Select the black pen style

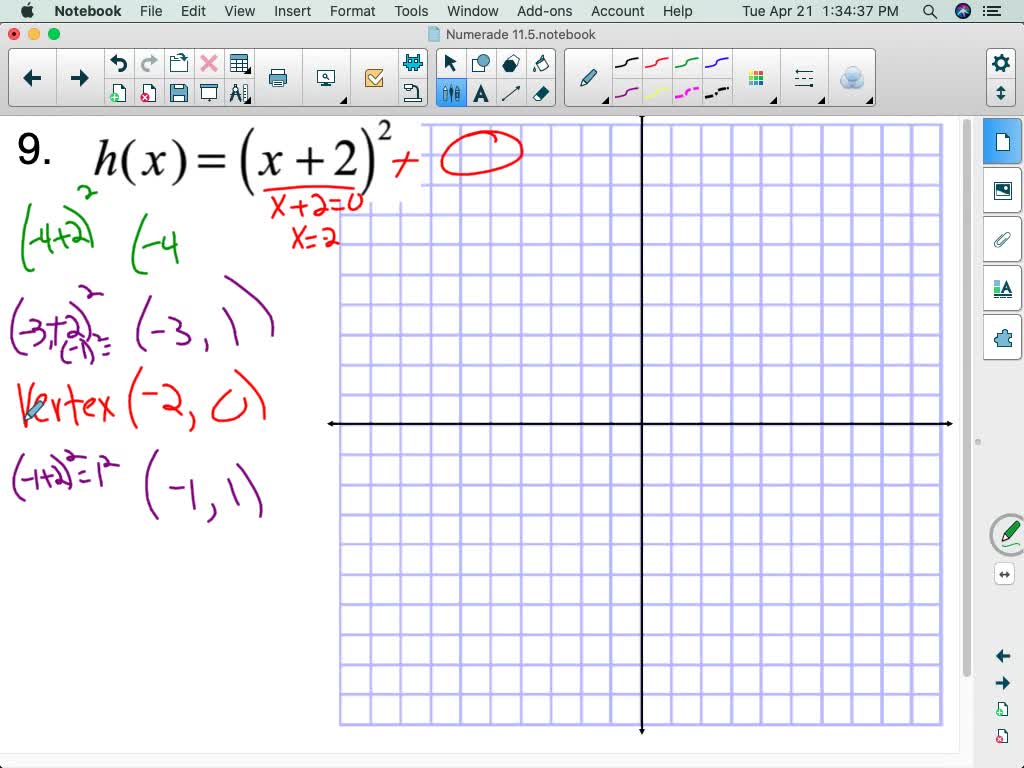(628, 64)
